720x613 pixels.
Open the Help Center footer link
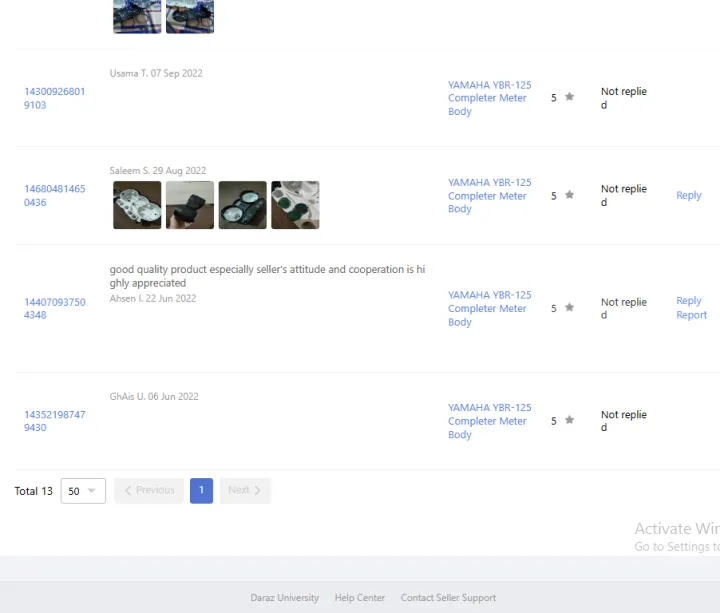pyautogui.click(x=359, y=598)
